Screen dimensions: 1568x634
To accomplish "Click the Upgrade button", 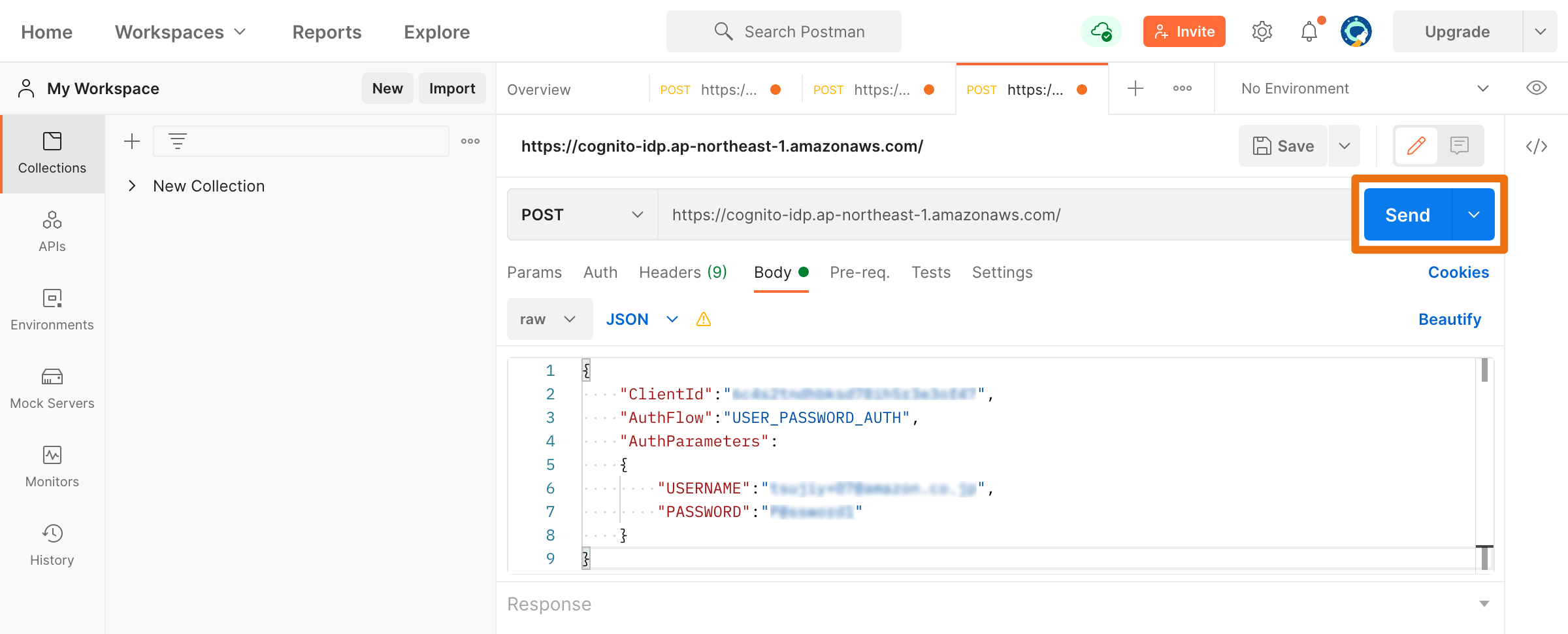I will pyautogui.click(x=1457, y=31).
